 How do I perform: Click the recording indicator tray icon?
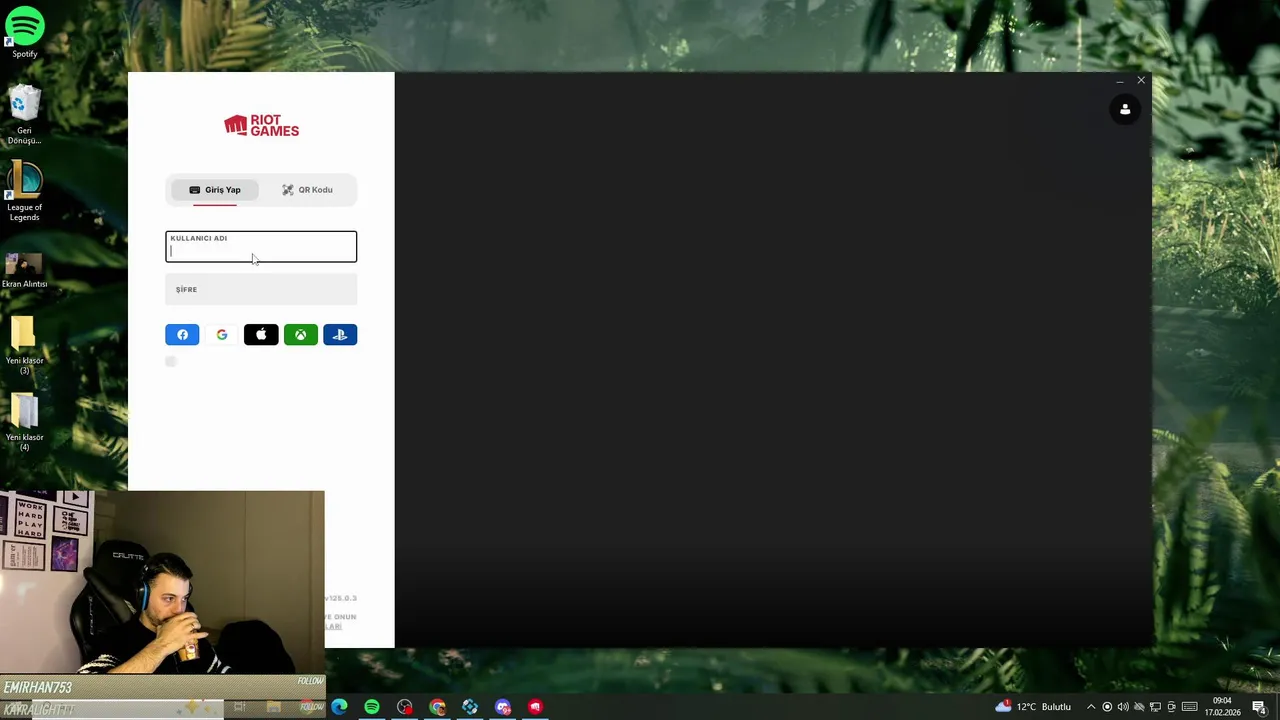click(x=1107, y=707)
